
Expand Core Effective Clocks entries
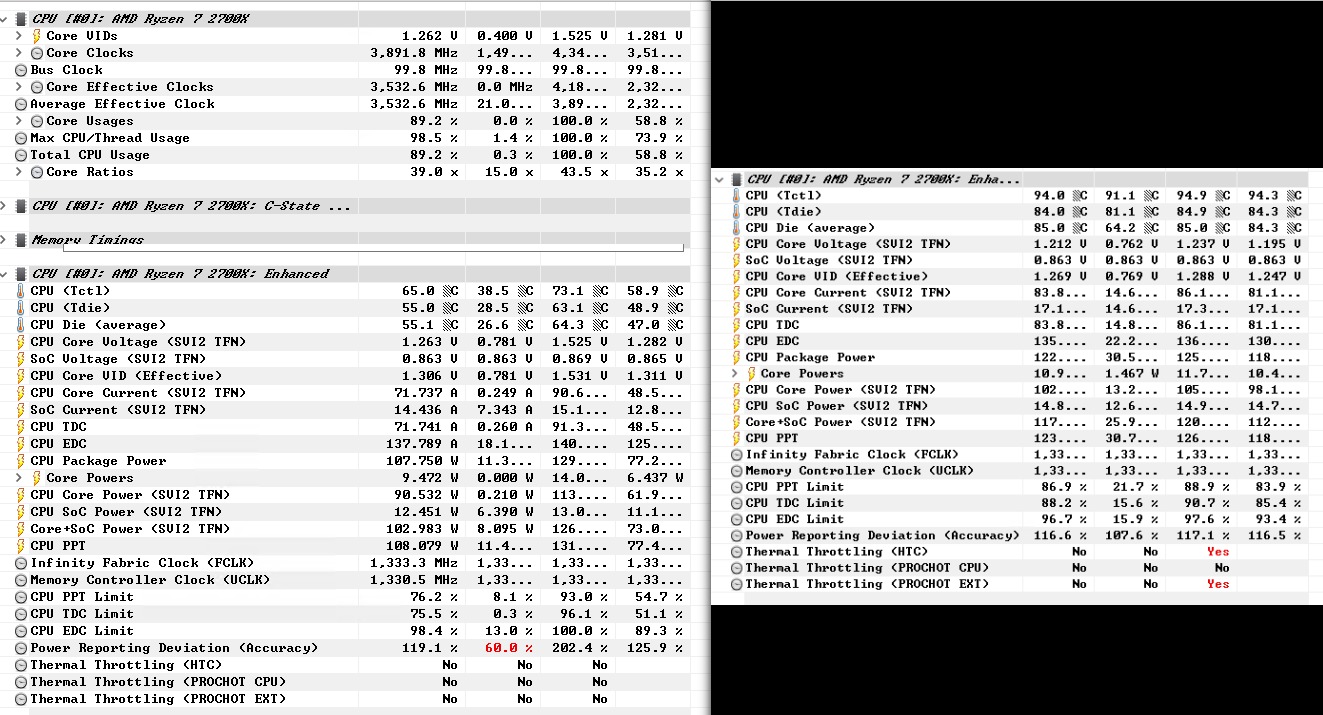19,87
